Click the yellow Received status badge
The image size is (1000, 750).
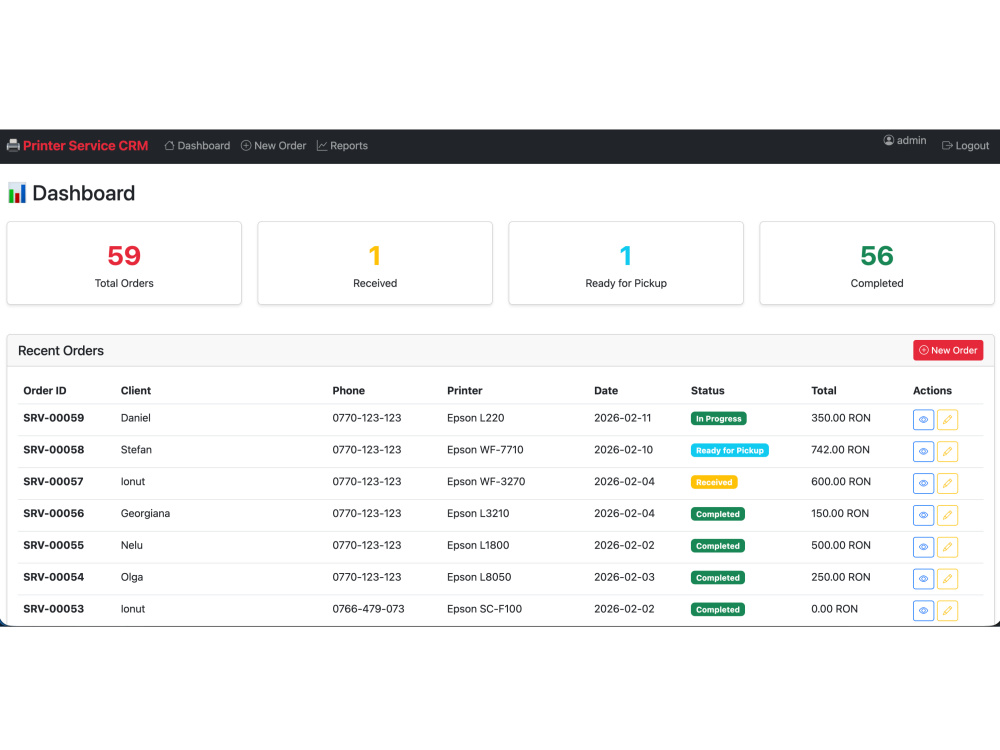click(x=714, y=482)
